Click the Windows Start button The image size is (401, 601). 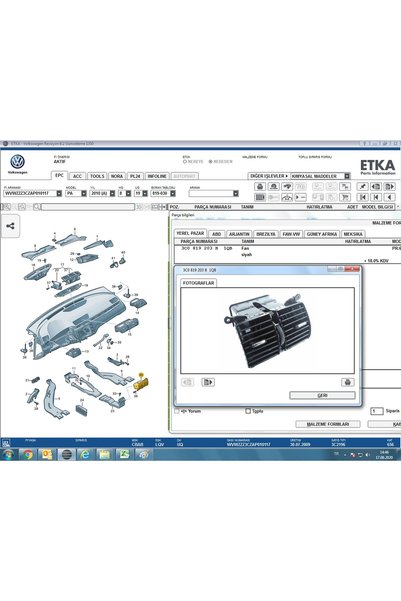[x=8, y=455]
